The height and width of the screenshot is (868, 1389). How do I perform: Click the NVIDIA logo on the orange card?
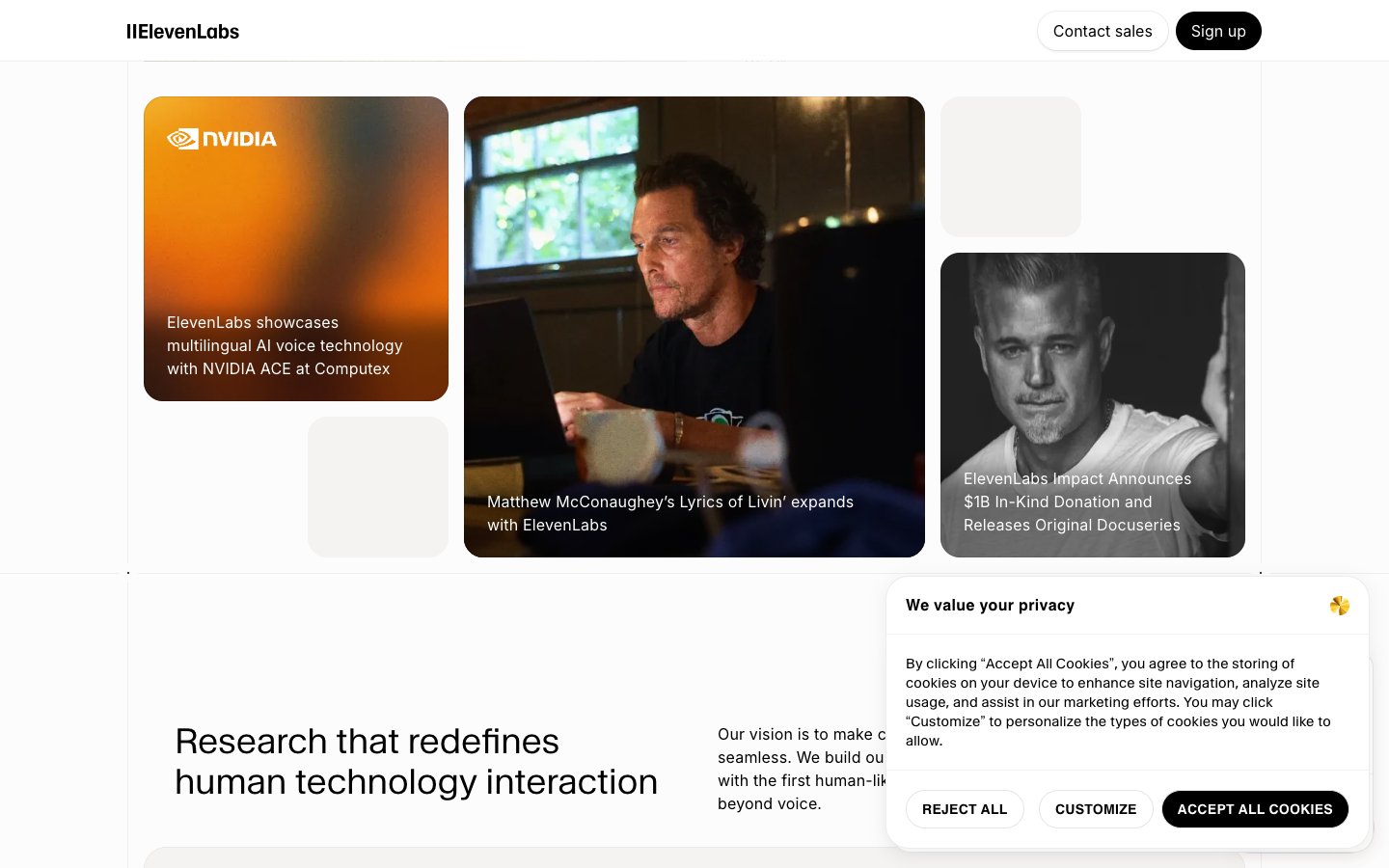point(222,139)
